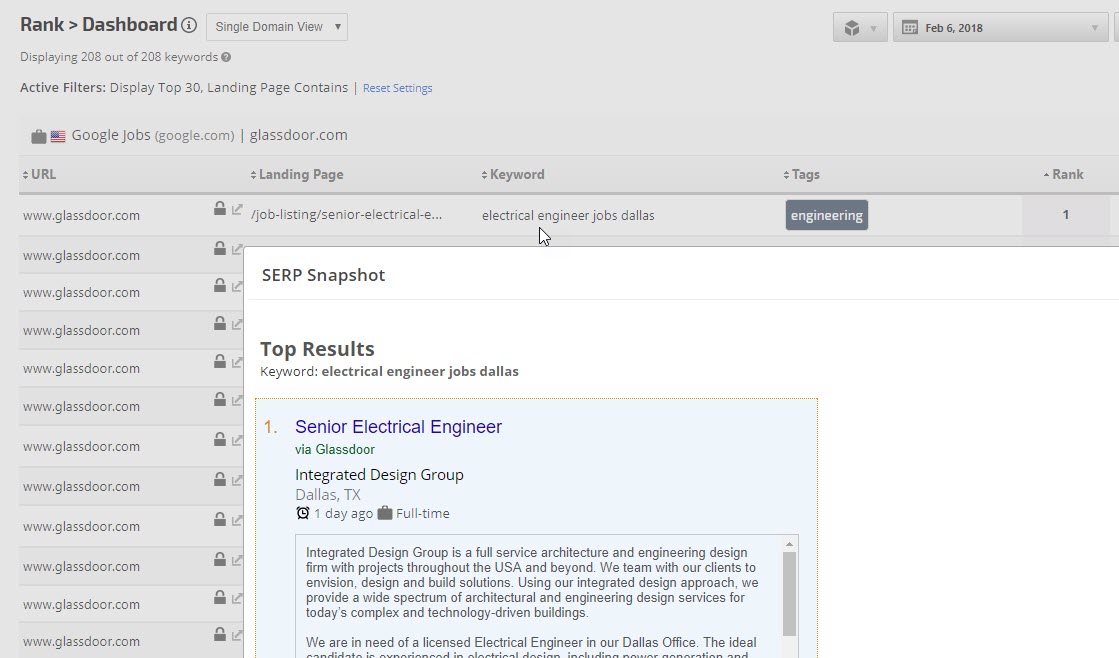Click the job description scrollbar thumb
Image resolution: width=1119 pixels, height=658 pixels.
point(788,592)
